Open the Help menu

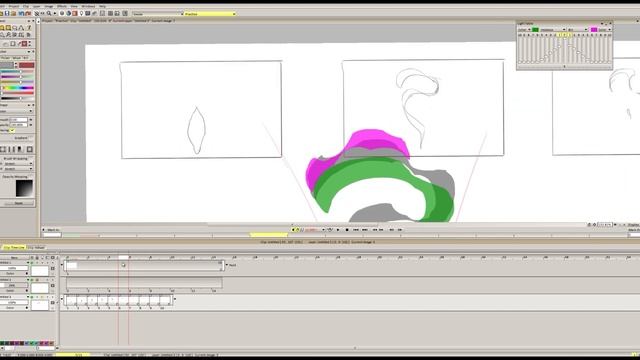(x=102, y=7)
